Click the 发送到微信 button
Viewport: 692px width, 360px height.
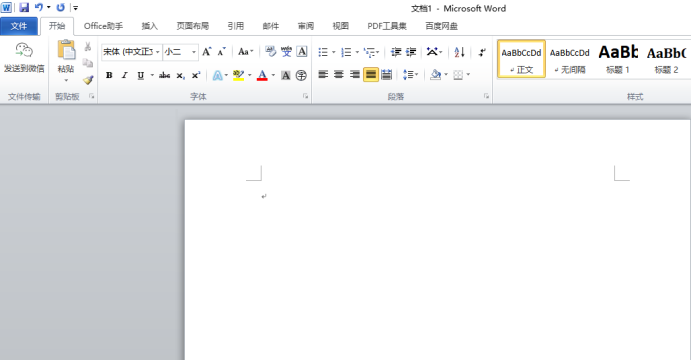(24, 58)
